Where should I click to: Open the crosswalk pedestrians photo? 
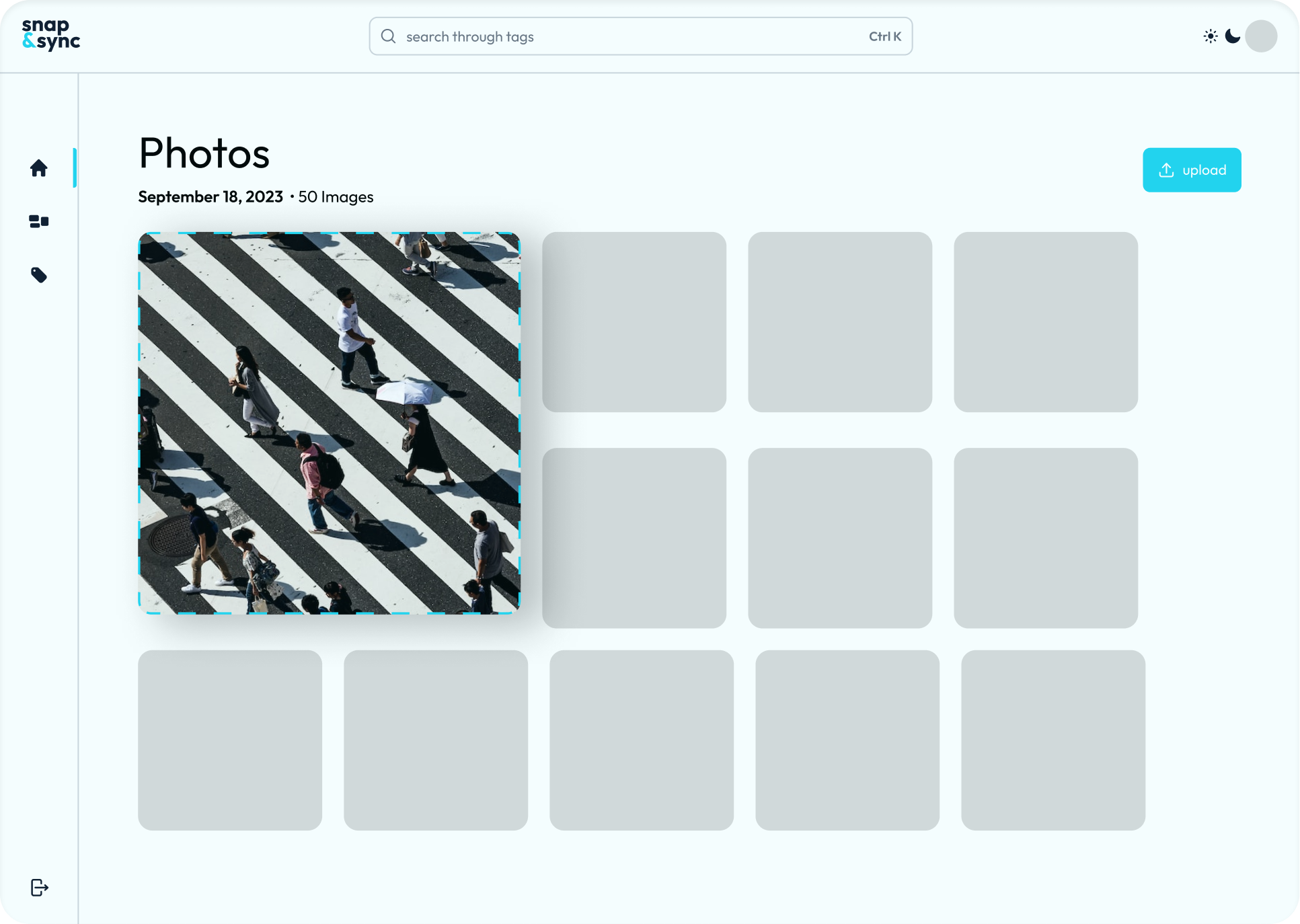pyautogui.click(x=329, y=423)
